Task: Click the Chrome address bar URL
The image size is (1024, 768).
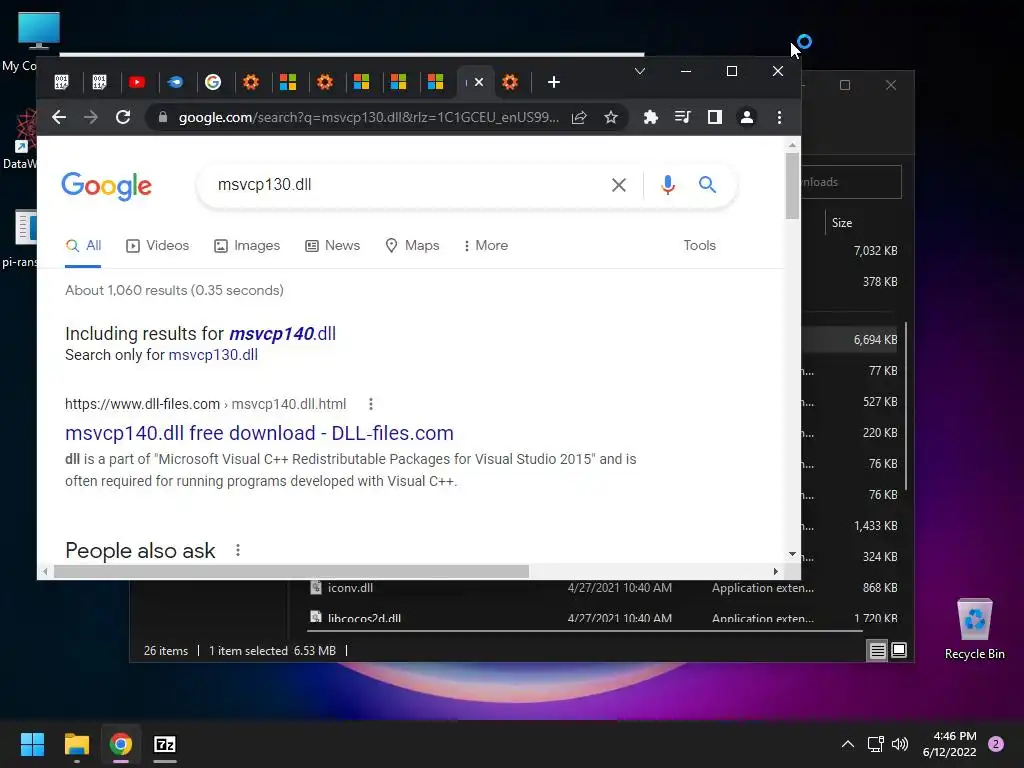Action: 369,118
